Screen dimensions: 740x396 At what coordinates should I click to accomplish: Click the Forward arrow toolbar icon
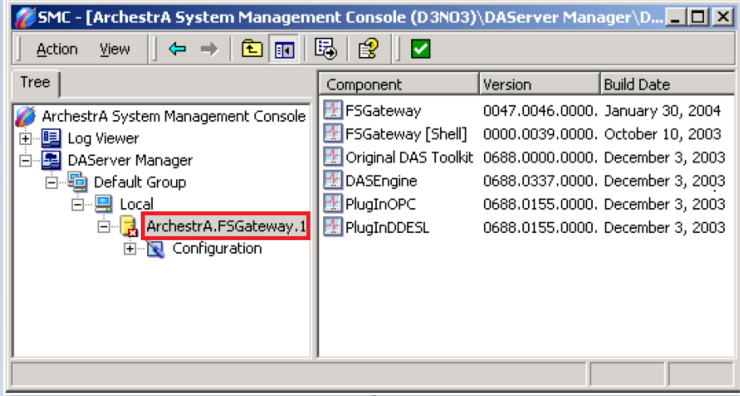[209, 49]
